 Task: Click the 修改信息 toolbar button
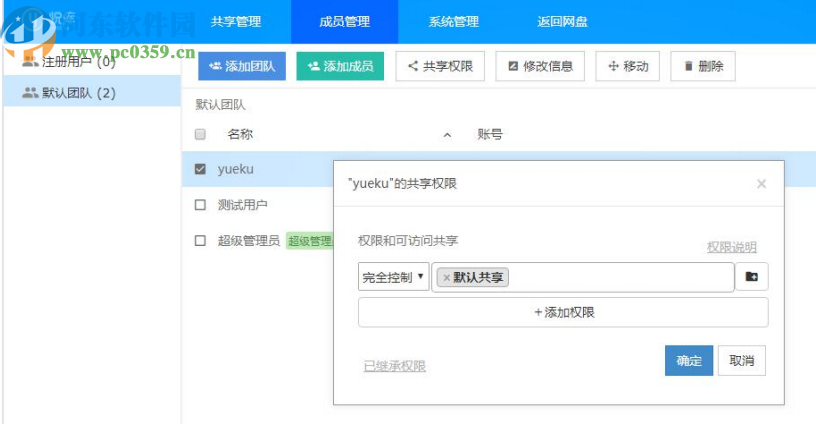pyautogui.click(x=540, y=66)
